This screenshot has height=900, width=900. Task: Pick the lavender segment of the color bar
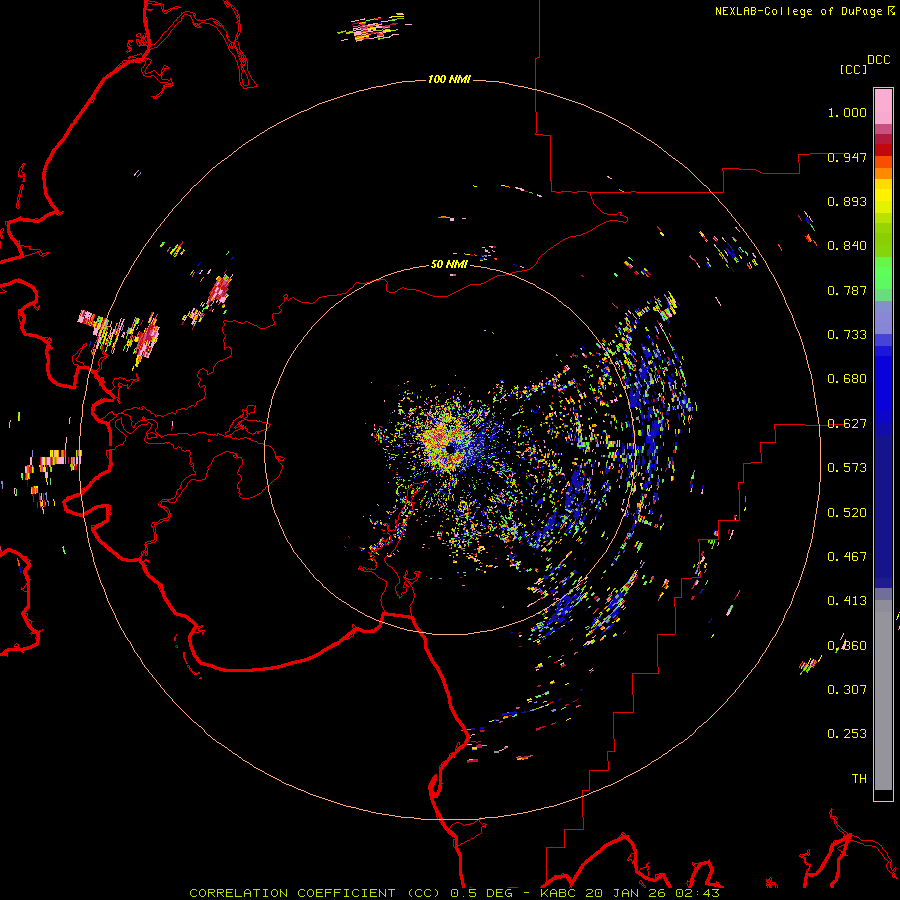[x=883, y=318]
